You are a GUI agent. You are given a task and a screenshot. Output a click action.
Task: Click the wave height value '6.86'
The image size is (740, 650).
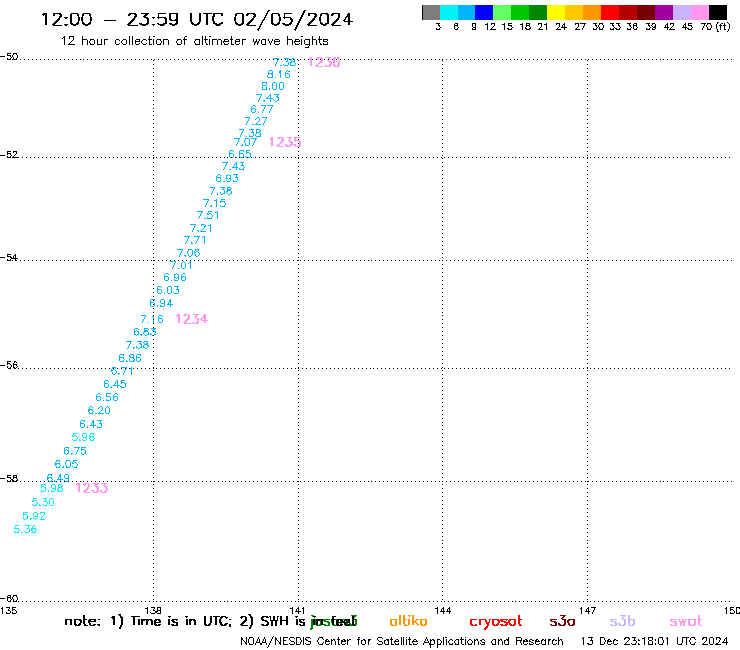point(130,358)
